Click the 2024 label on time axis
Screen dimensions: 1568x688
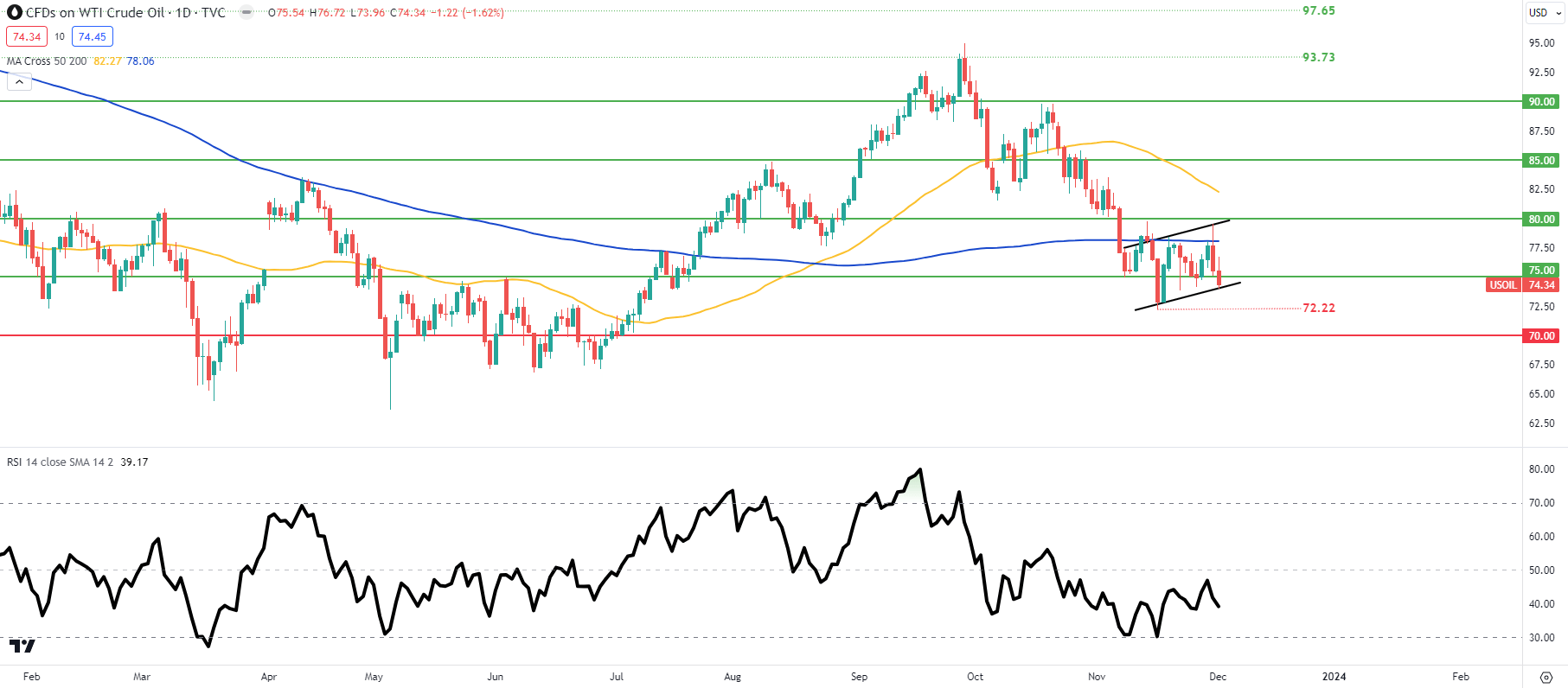pos(1334,677)
